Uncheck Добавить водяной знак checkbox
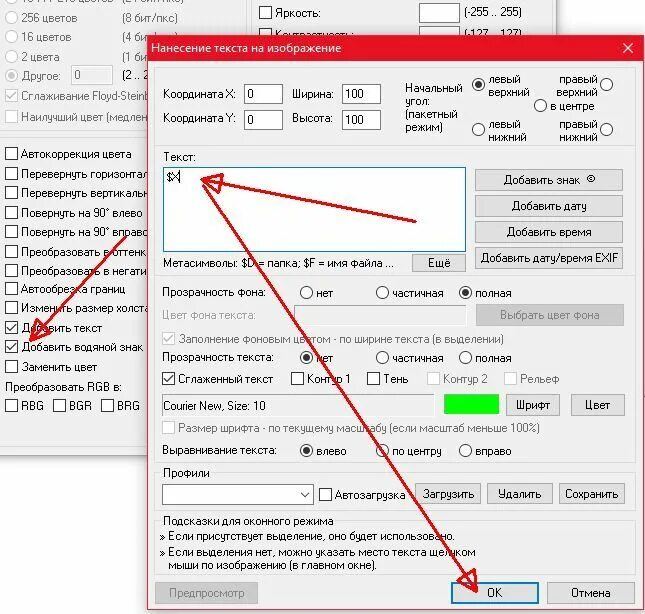This screenshot has width=645, height=614. (11, 347)
